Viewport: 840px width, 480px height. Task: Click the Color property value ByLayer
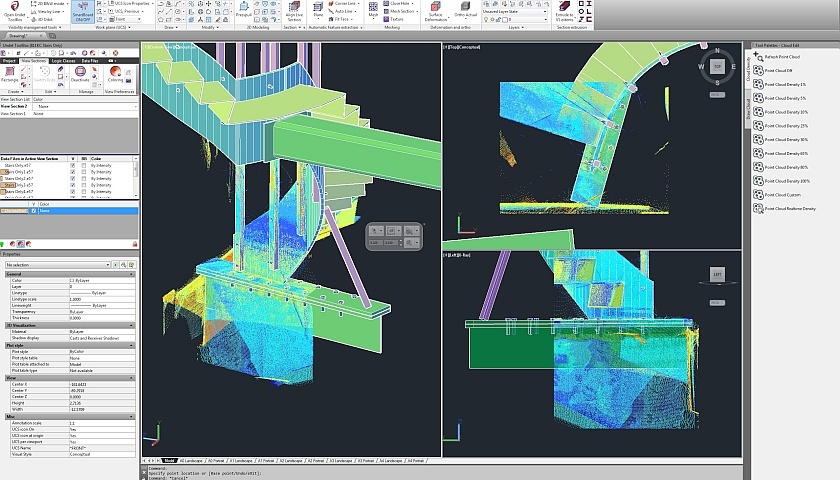click(x=102, y=280)
